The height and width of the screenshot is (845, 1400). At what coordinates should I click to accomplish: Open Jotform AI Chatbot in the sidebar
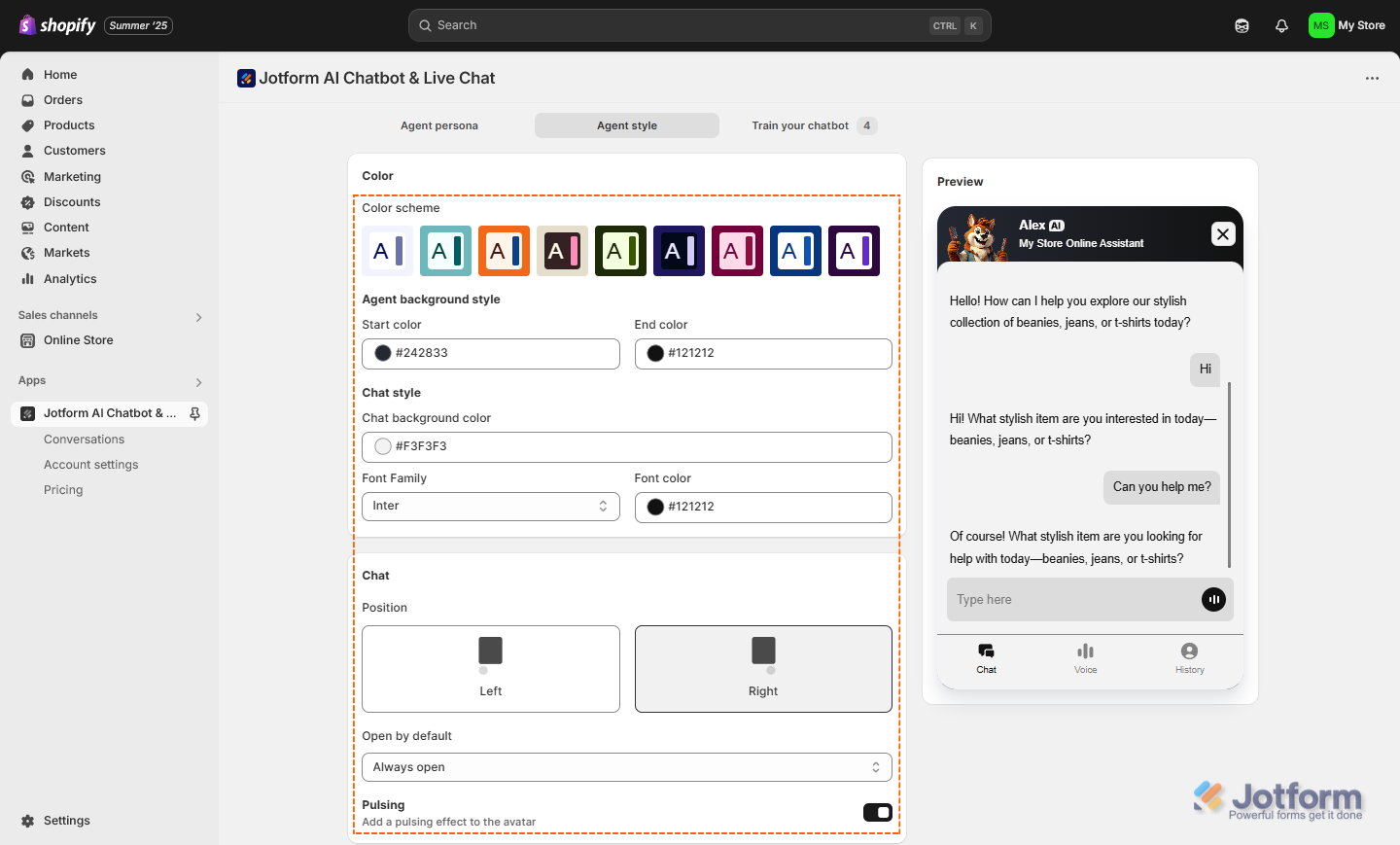110,413
